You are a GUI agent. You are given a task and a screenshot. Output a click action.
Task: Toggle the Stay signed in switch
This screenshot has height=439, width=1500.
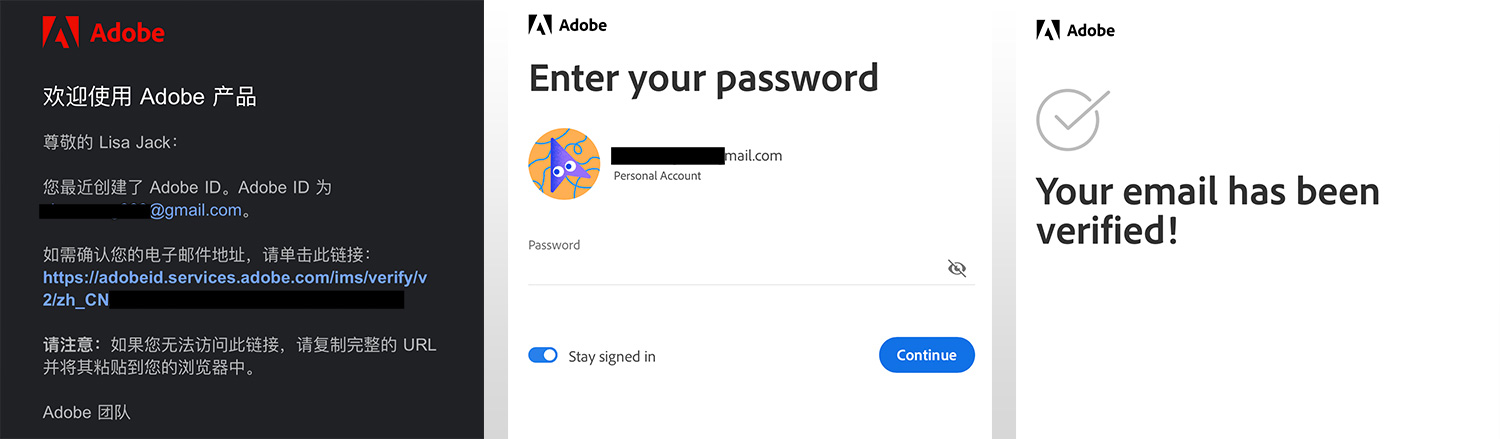click(543, 355)
